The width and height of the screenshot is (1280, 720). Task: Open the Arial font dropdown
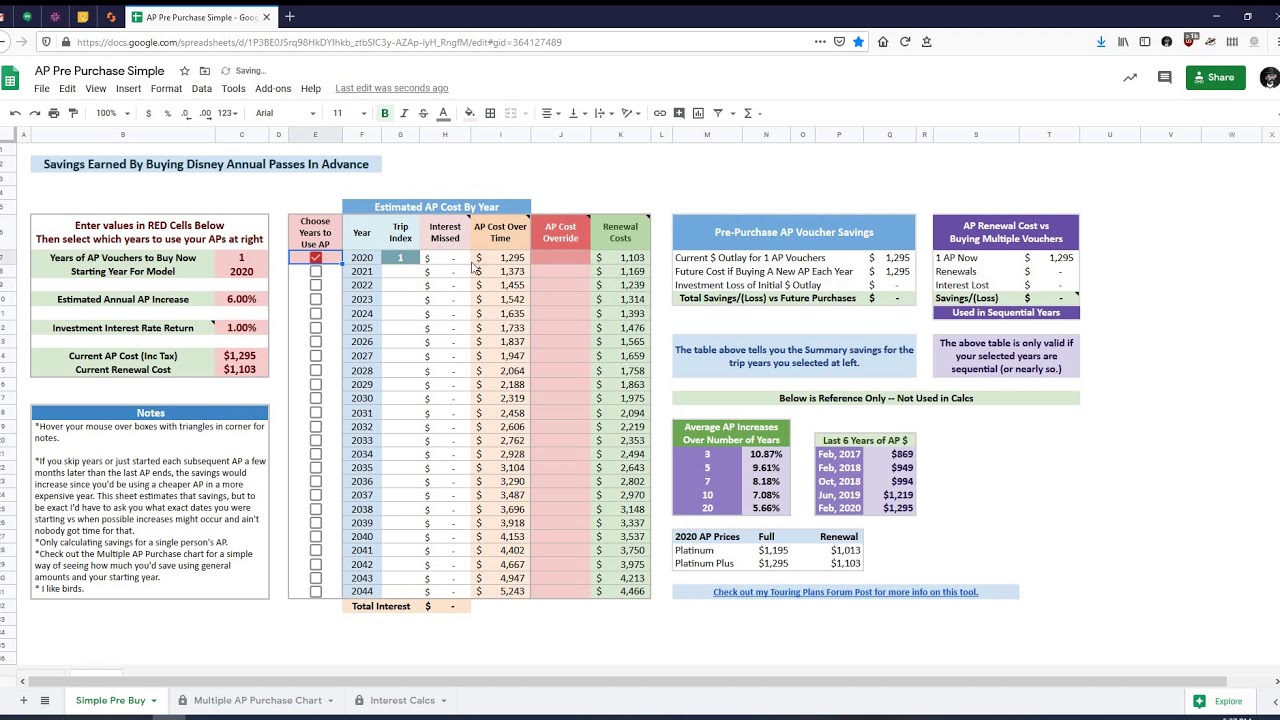point(285,113)
